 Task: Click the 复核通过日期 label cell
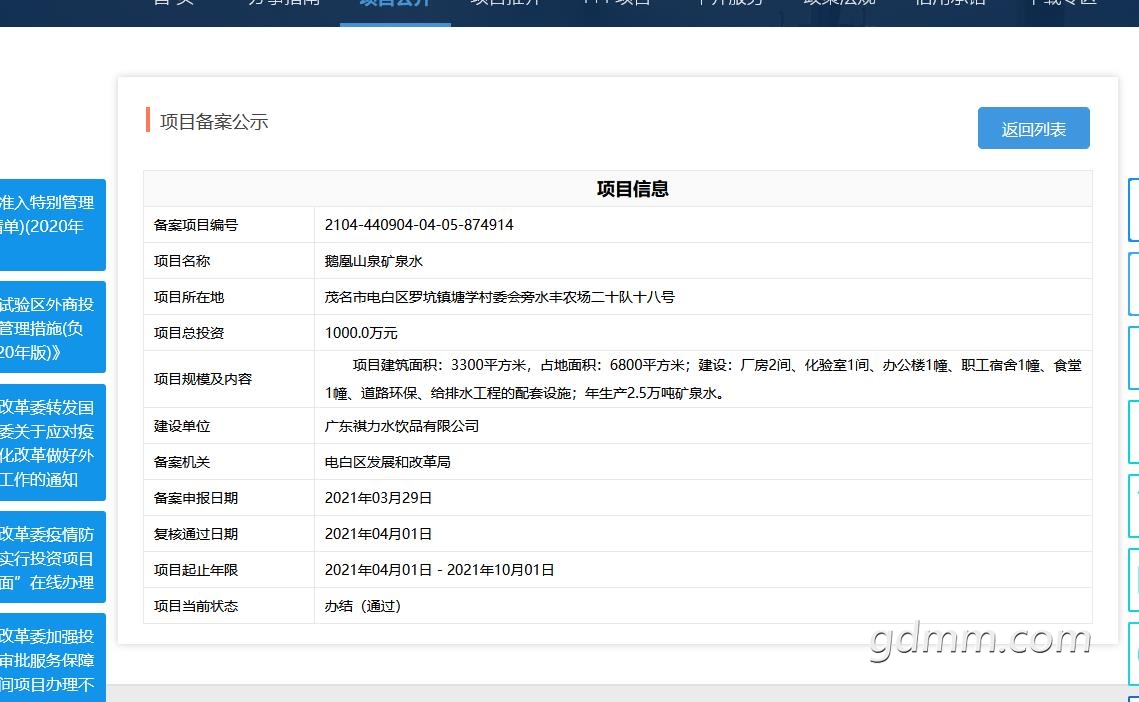(229, 533)
